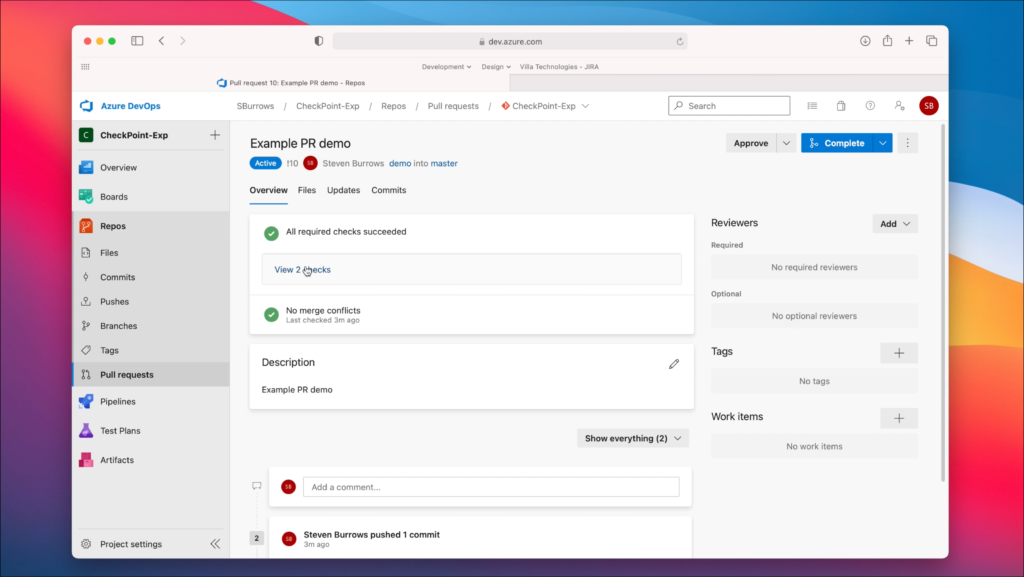Reload the page with refresh icon

(x=680, y=41)
